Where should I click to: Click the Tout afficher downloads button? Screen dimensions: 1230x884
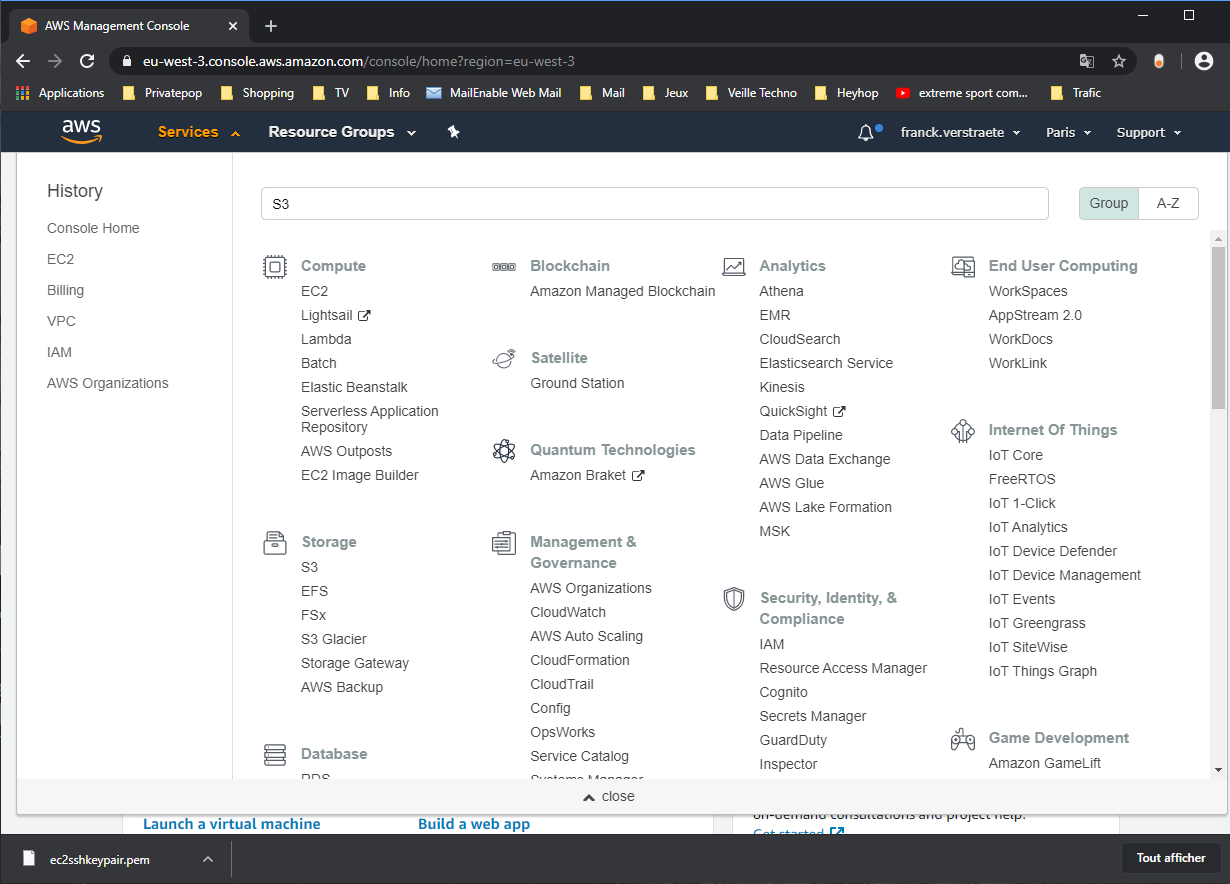coord(1171,858)
